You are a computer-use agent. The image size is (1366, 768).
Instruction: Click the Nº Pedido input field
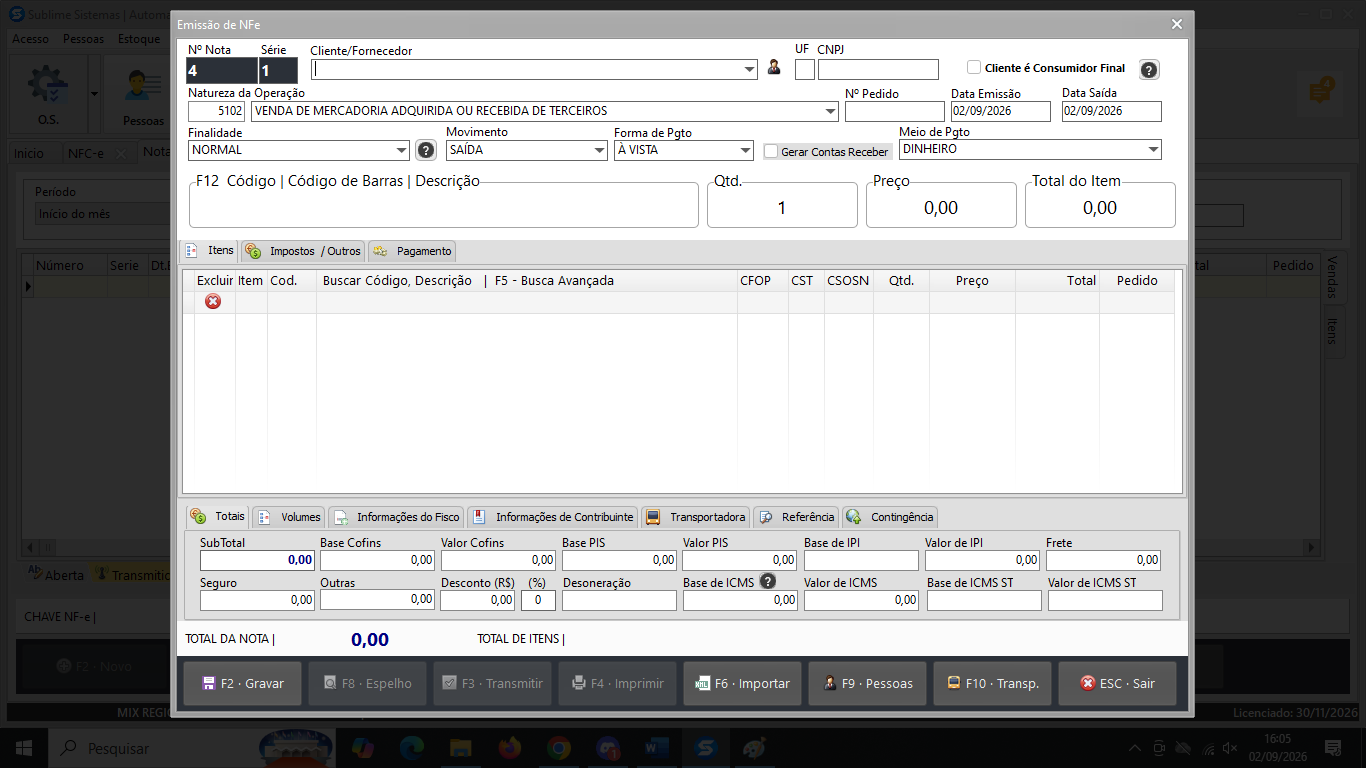pos(894,111)
